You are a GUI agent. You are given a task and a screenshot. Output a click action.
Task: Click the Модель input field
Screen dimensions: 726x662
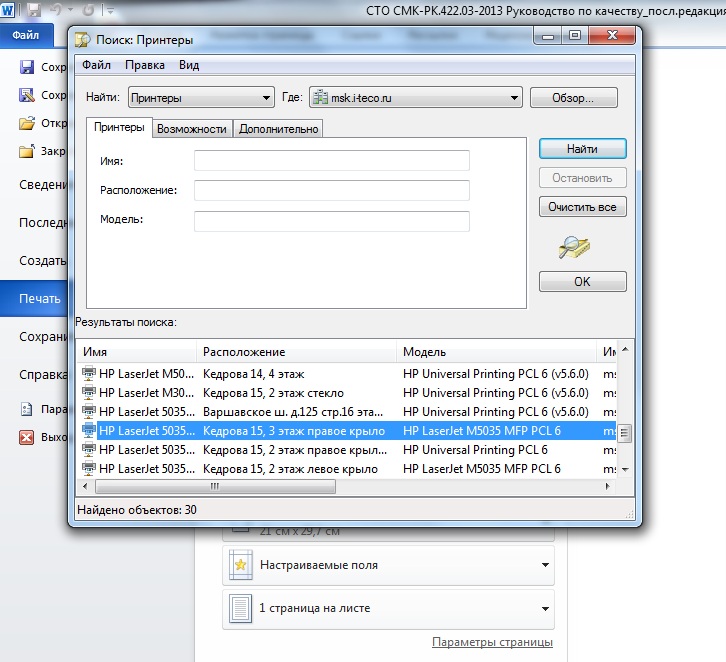332,221
